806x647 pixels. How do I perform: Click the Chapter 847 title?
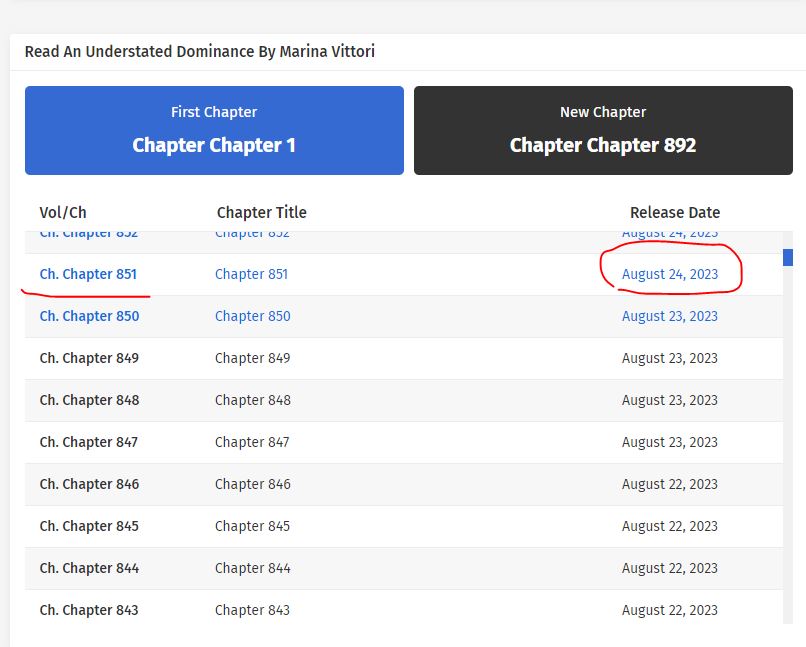point(252,442)
